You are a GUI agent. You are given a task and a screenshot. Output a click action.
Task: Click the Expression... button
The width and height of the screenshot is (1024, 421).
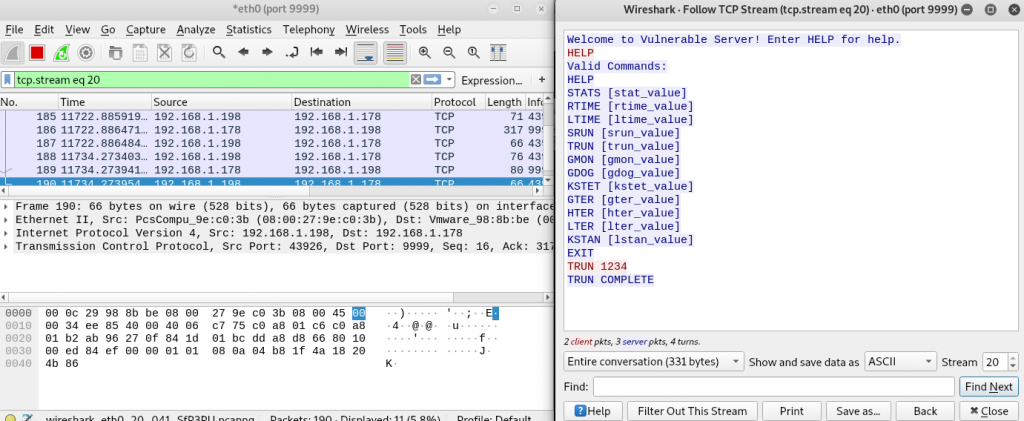[492, 80]
